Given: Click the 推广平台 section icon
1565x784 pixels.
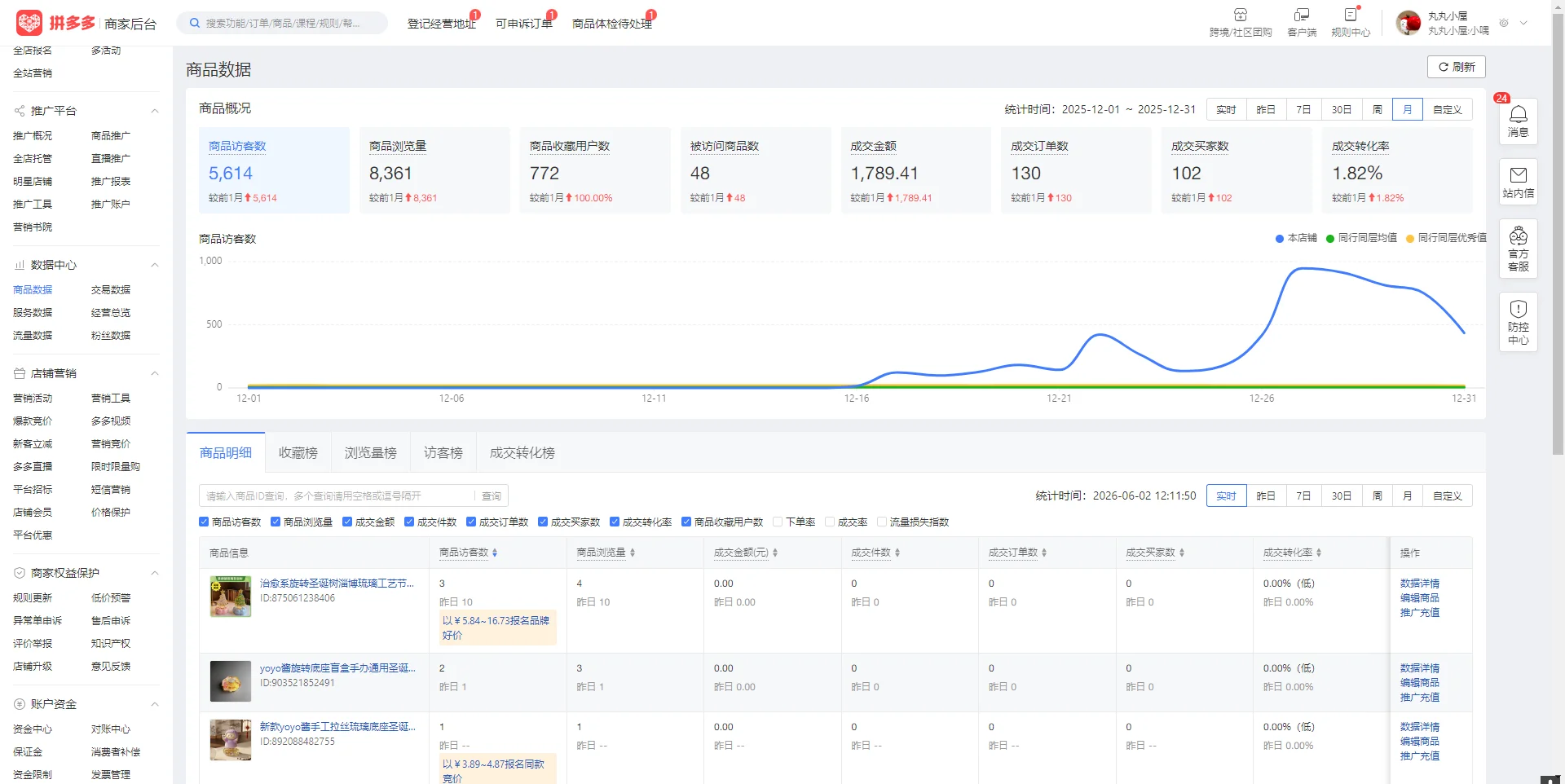Looking at the screenshot, I should [x=19, y=111].
